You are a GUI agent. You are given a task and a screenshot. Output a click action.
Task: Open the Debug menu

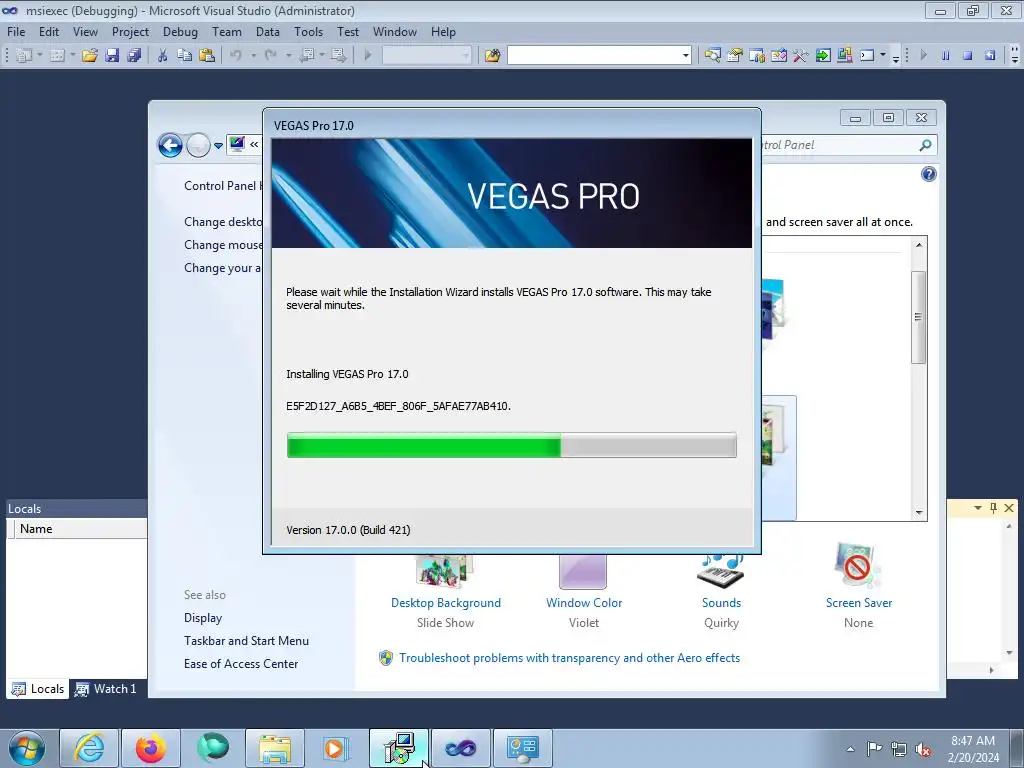coord(180,31)
